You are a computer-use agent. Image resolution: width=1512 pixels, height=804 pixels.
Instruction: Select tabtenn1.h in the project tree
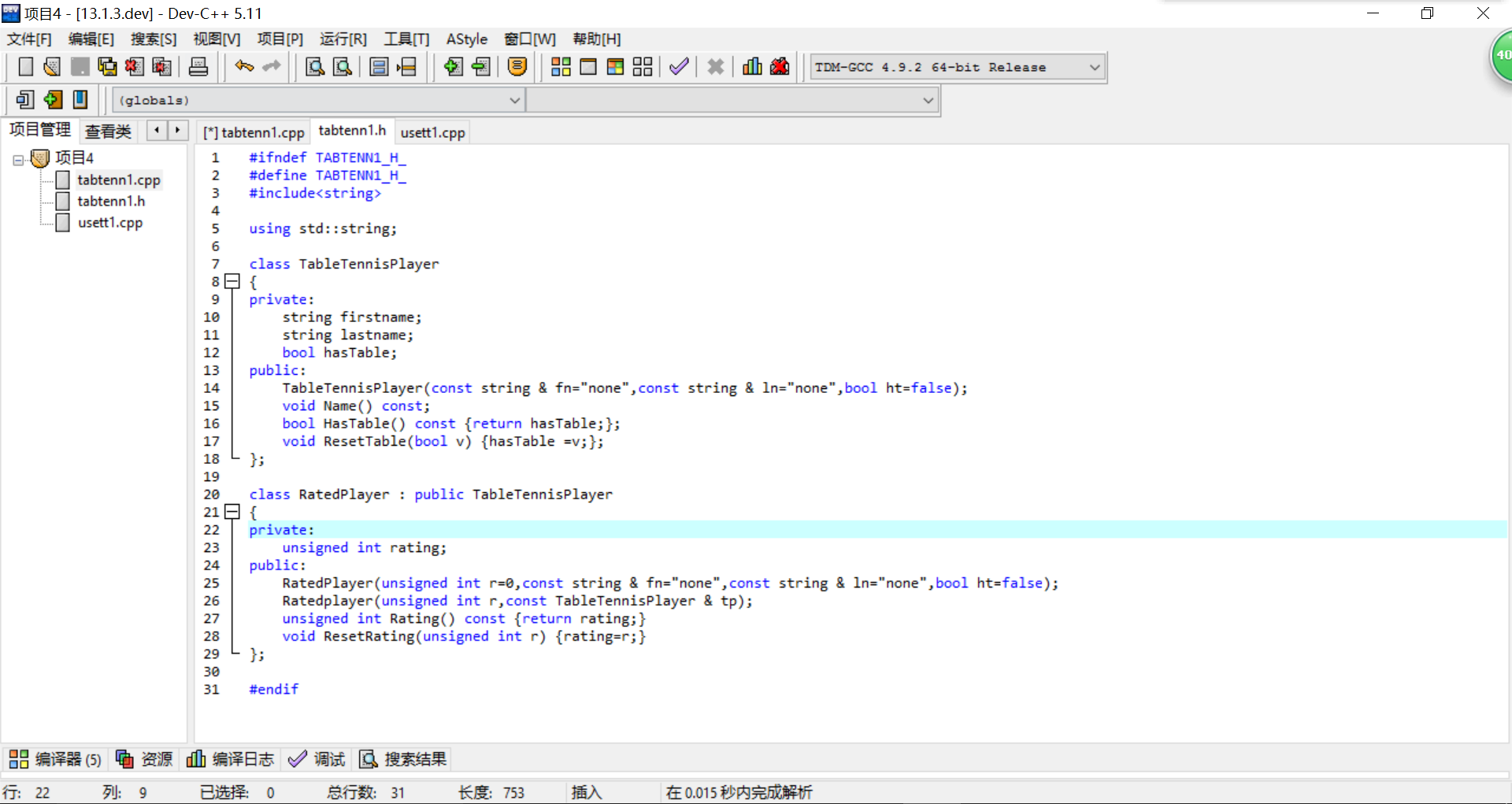point(111,202)
